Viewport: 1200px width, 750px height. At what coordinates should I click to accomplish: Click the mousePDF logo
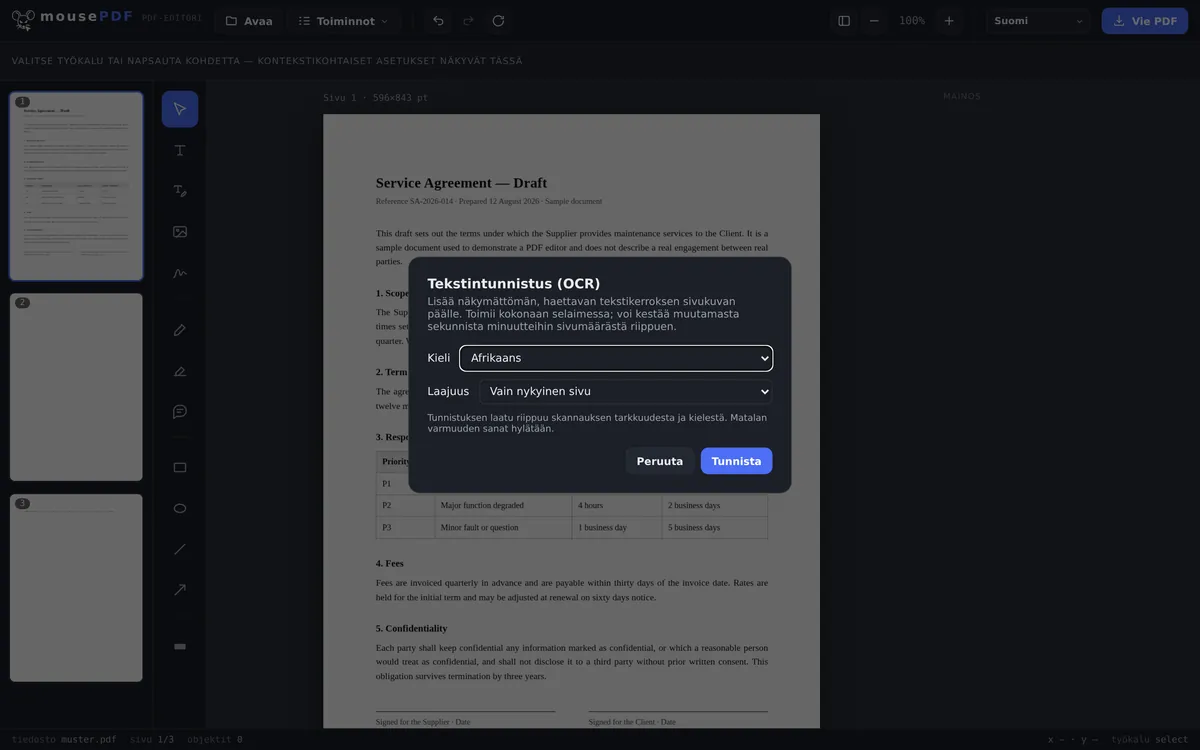pos(71,19)
